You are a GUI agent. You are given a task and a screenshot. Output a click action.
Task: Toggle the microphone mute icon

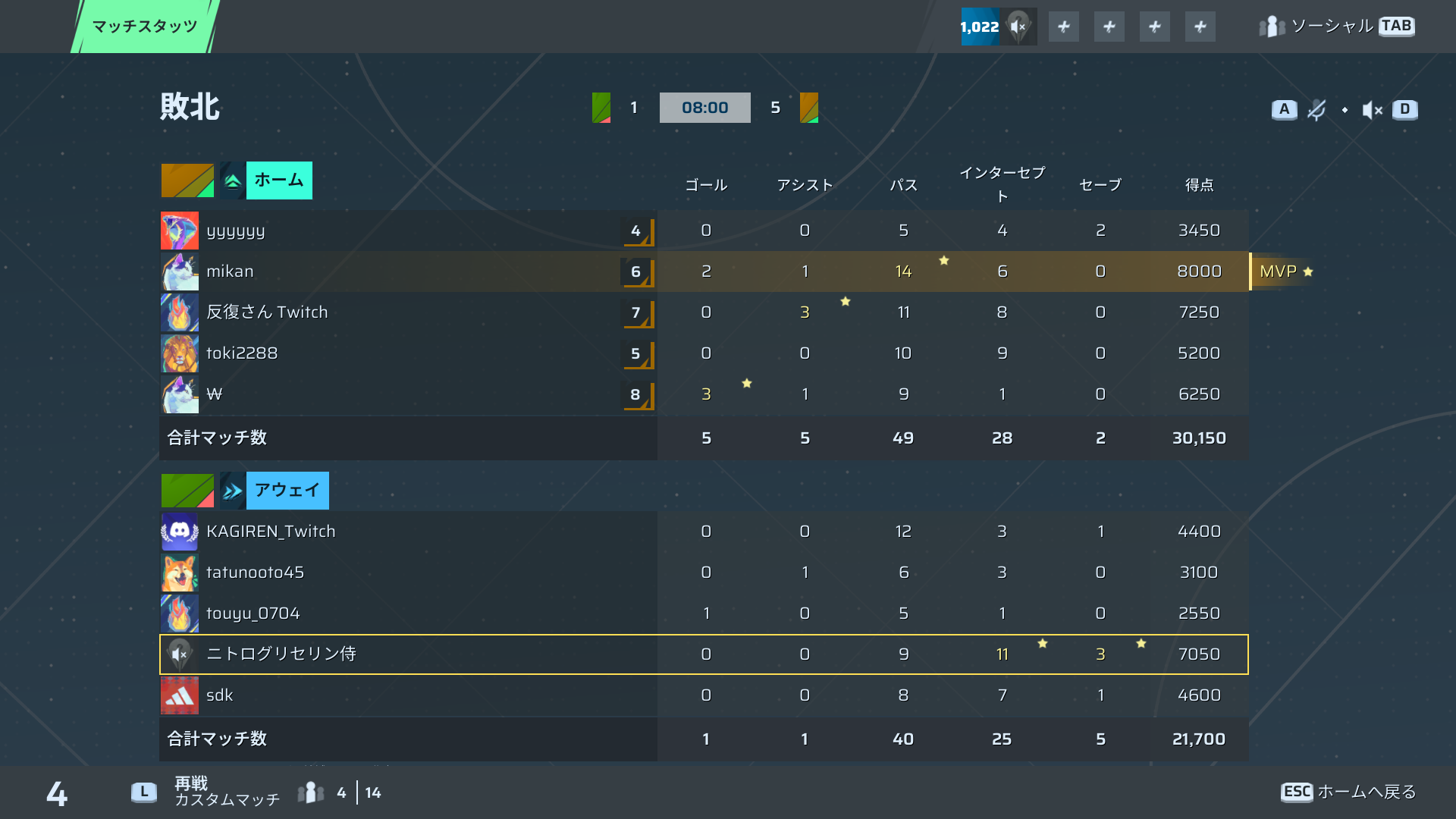pos(1316,110)
